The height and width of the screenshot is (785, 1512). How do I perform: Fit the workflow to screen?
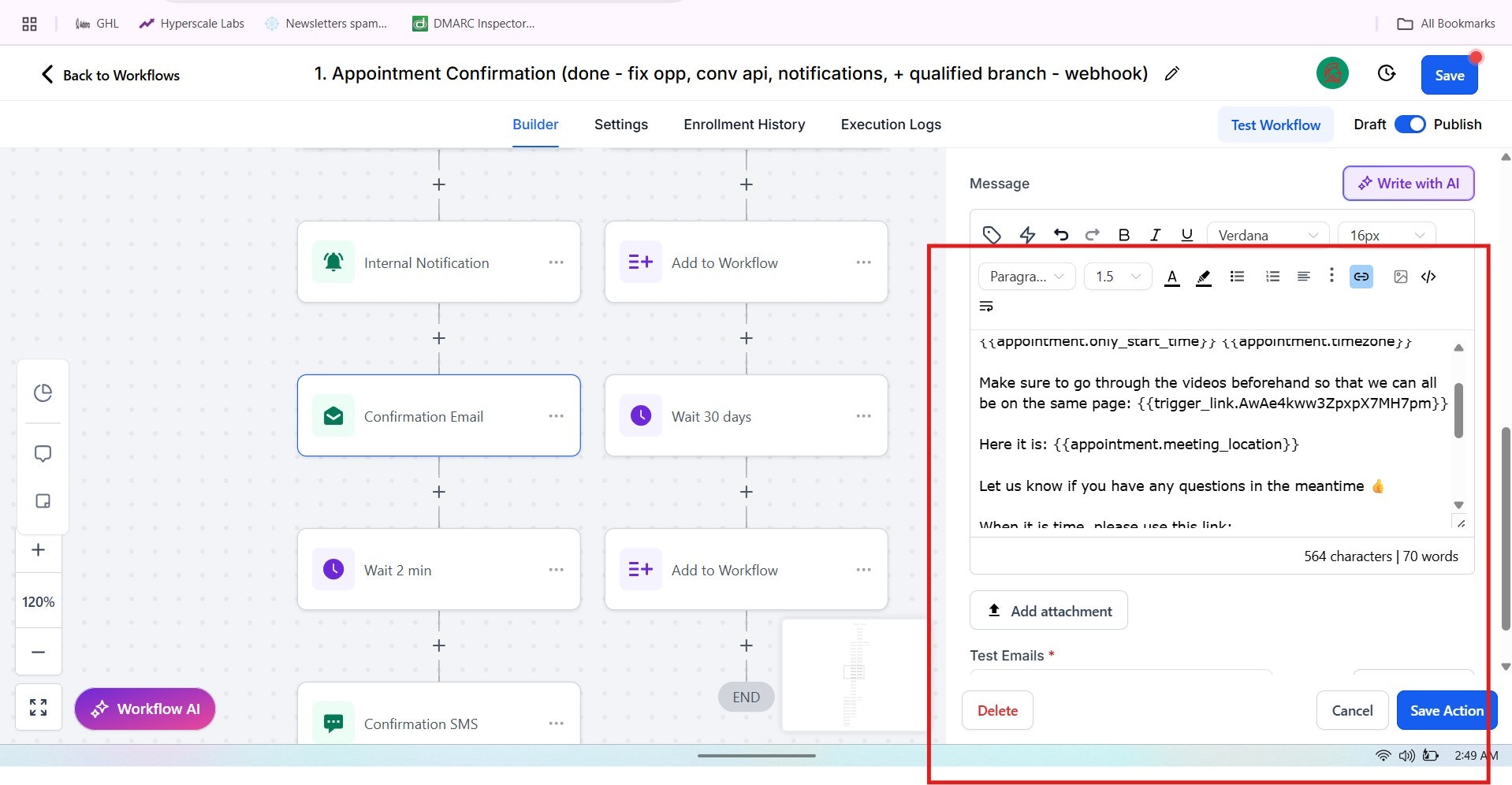click(38, 707)
